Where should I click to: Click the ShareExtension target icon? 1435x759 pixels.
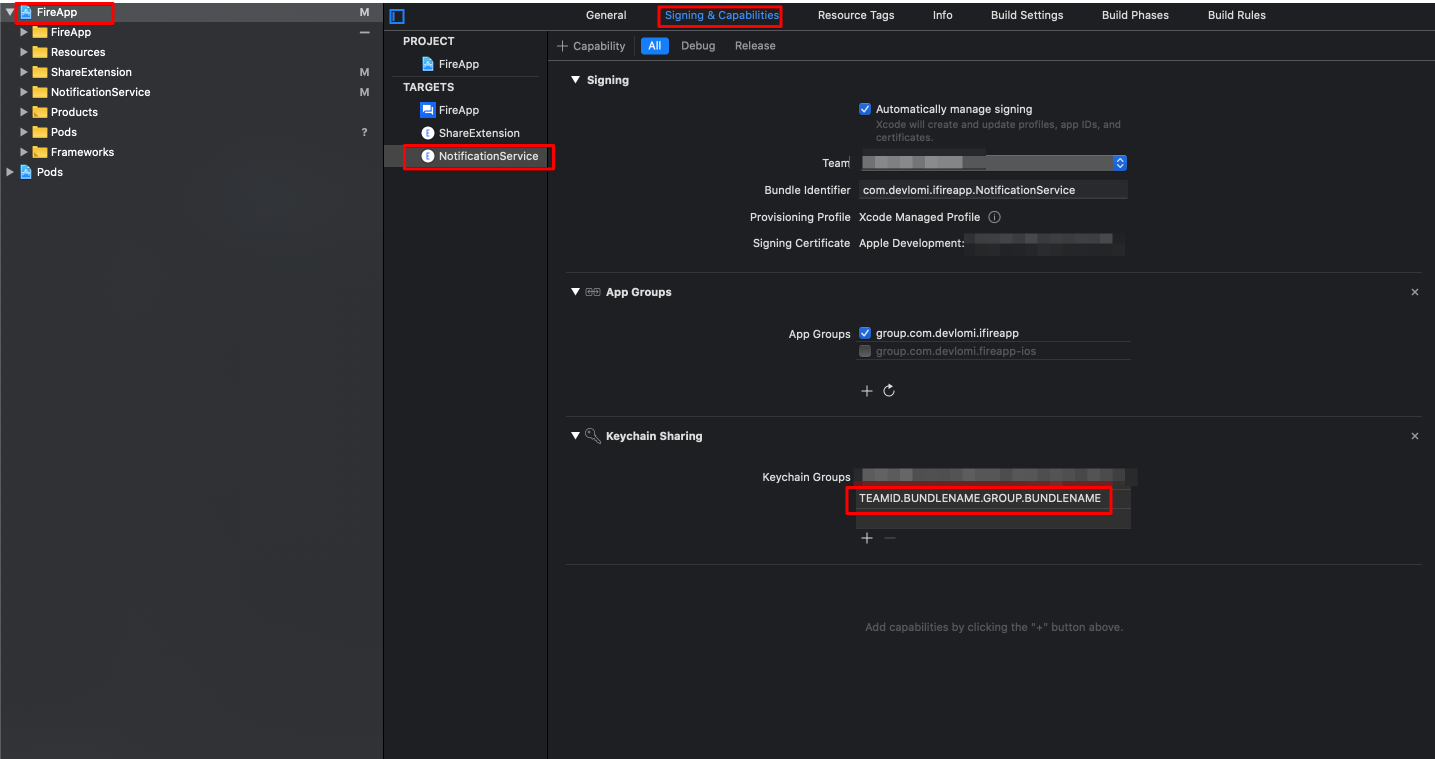(x=428, y=133)
